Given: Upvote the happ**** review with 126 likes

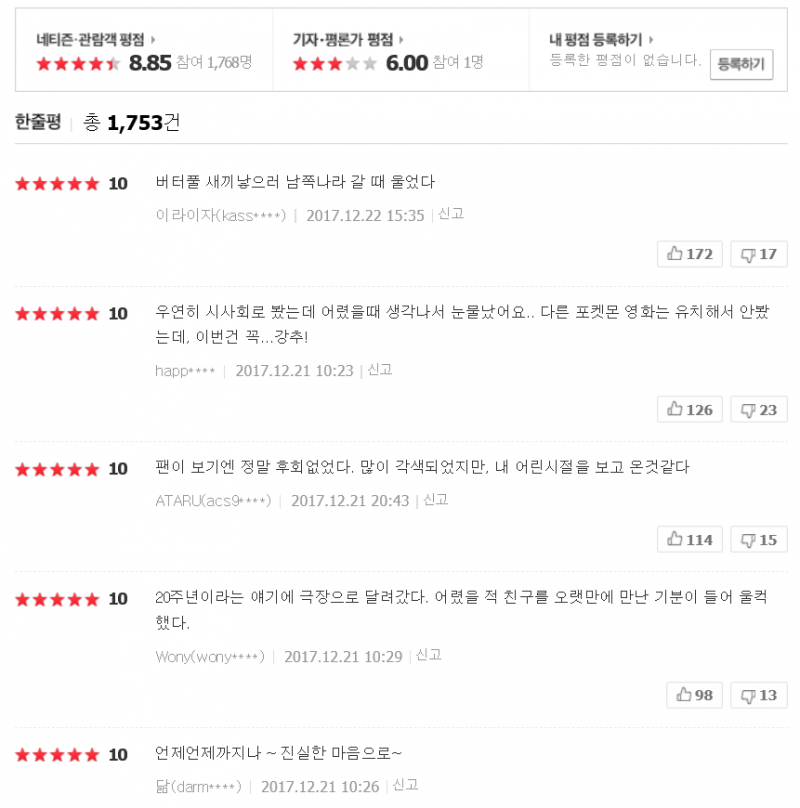Looking at the screenshot, I should point(690,409).
